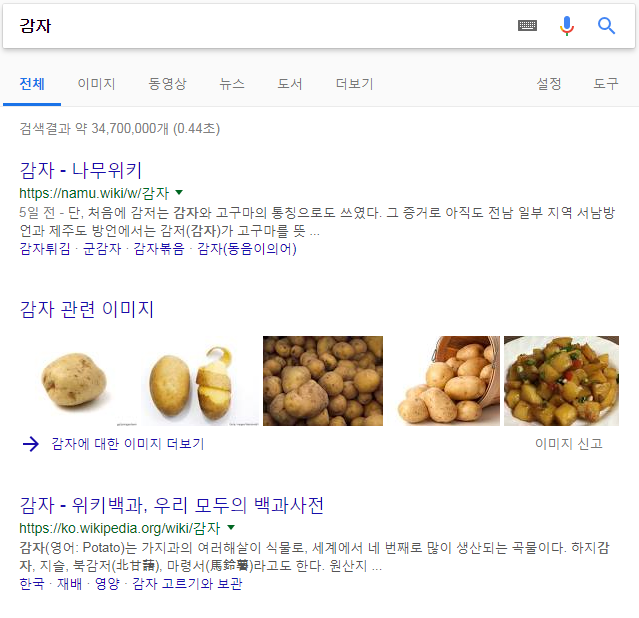The height and width of the screenshot is (618, 639).
Task: Open the pile of brown potatoes image
Action: click(323, 381)
